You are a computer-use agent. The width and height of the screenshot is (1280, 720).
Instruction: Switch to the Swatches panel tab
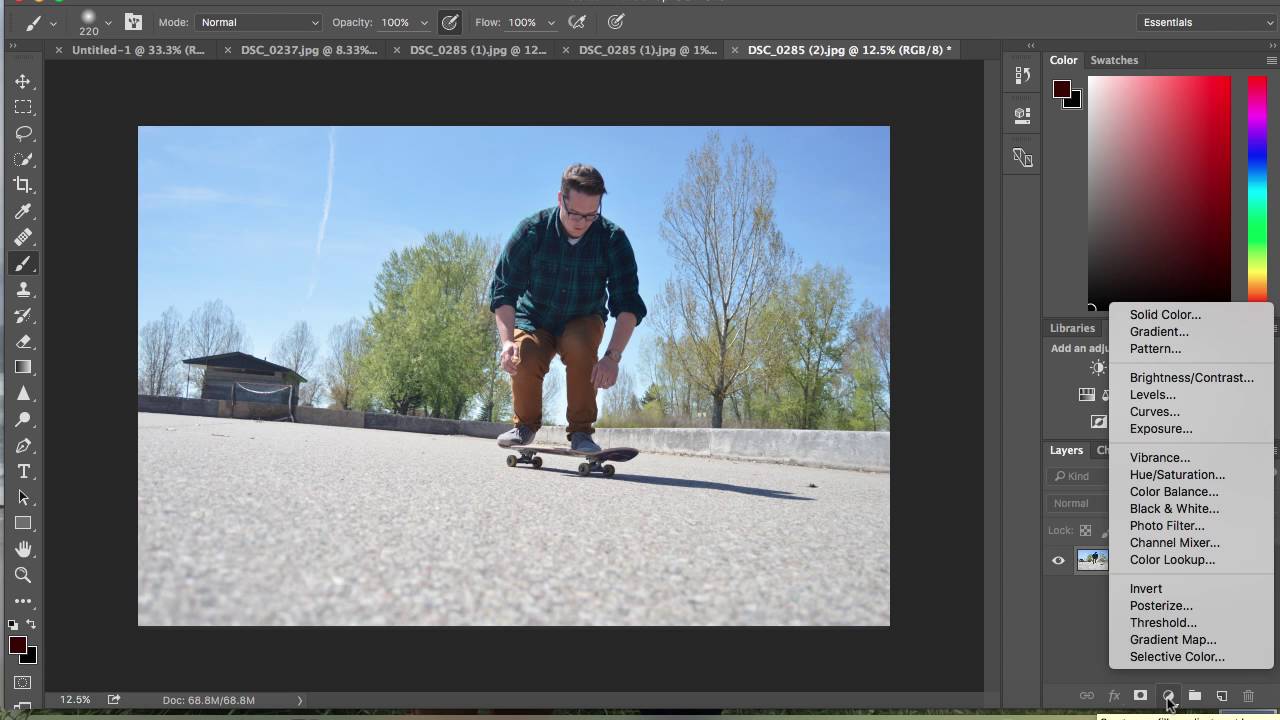1114,60
